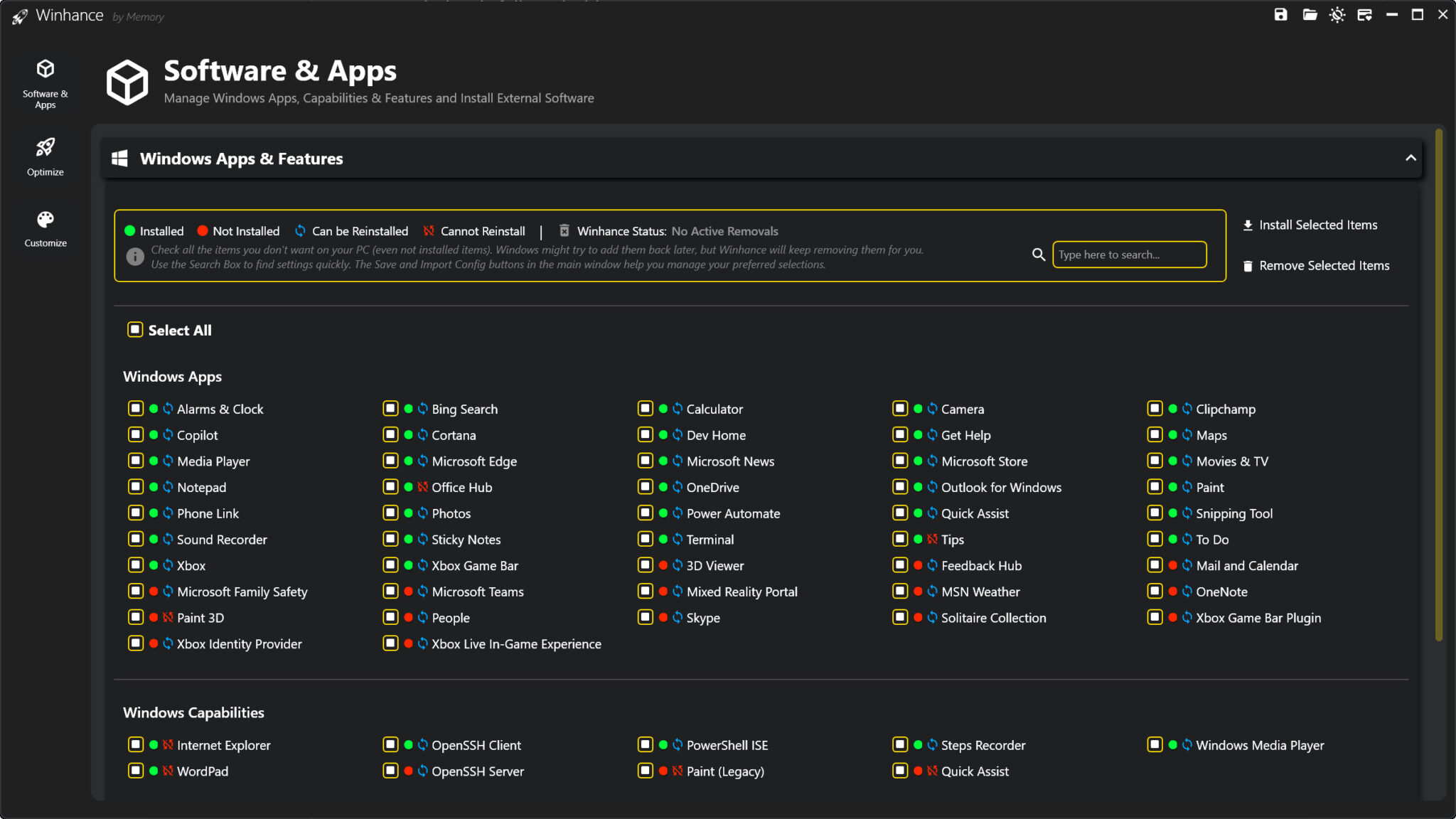Viewport: 1456px width, 819px height.
Task: Toggle the Select All checkbox
Action: 135,329
